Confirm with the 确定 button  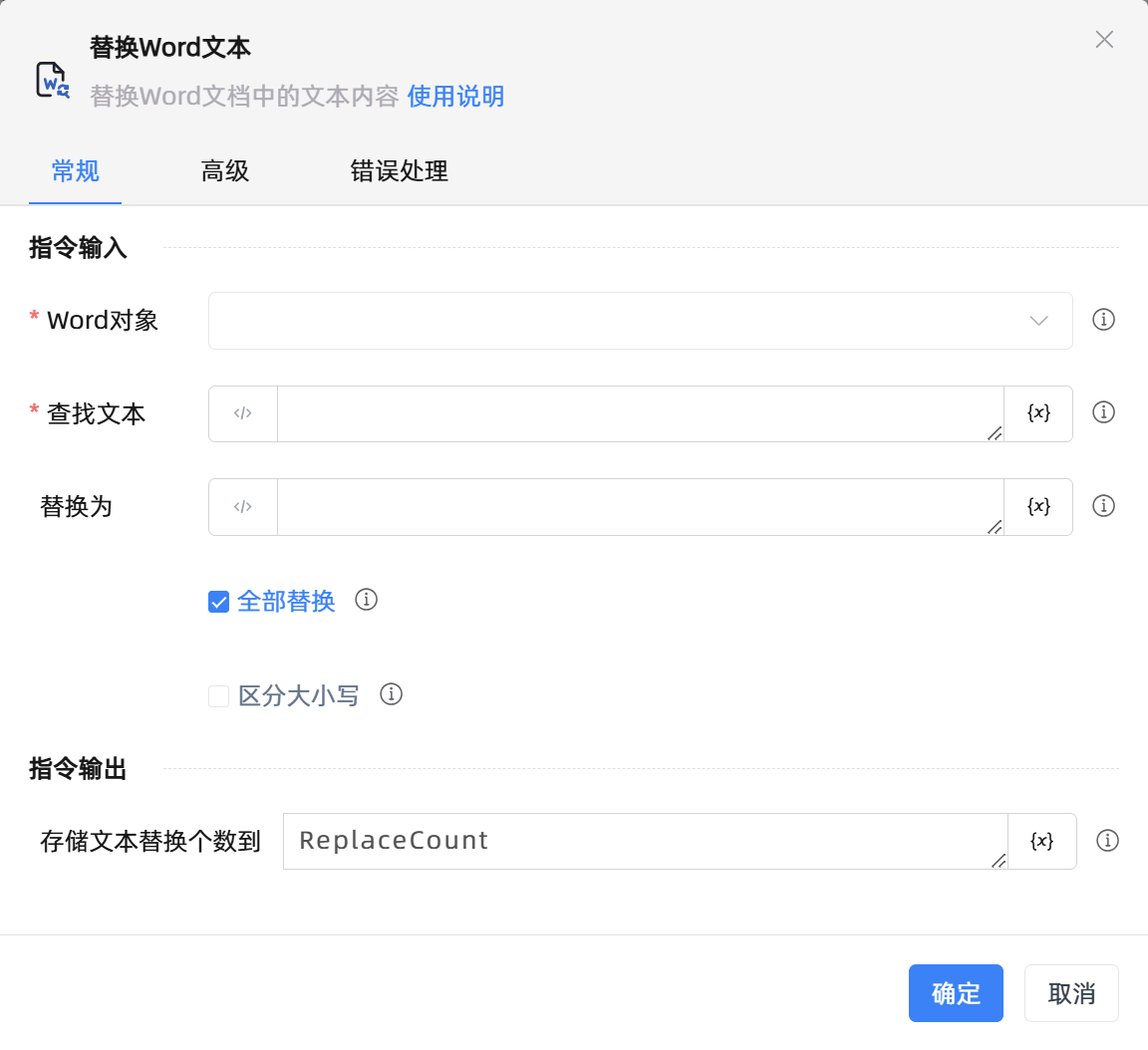956,993
